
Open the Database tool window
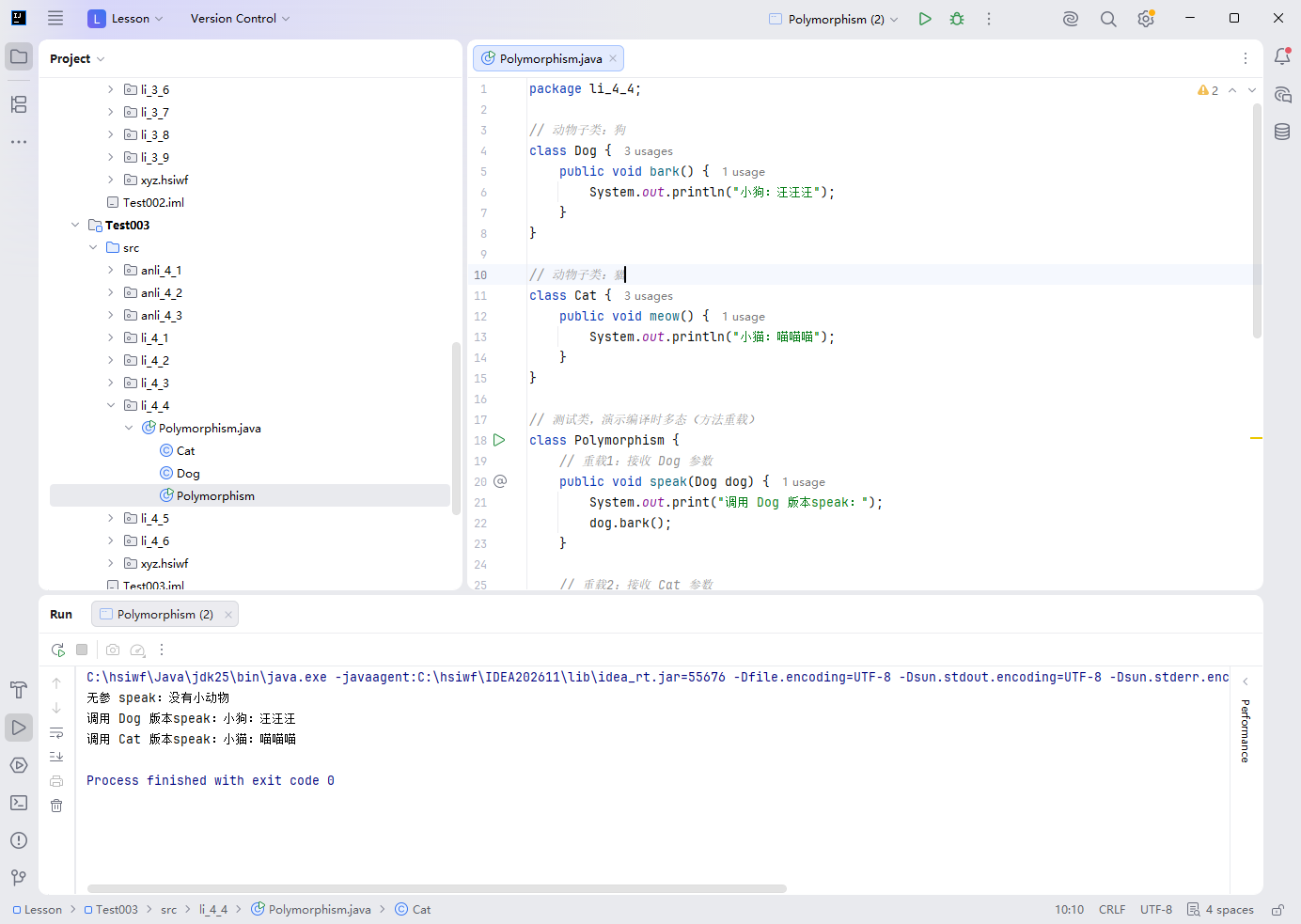click(x=1282, y=132)
